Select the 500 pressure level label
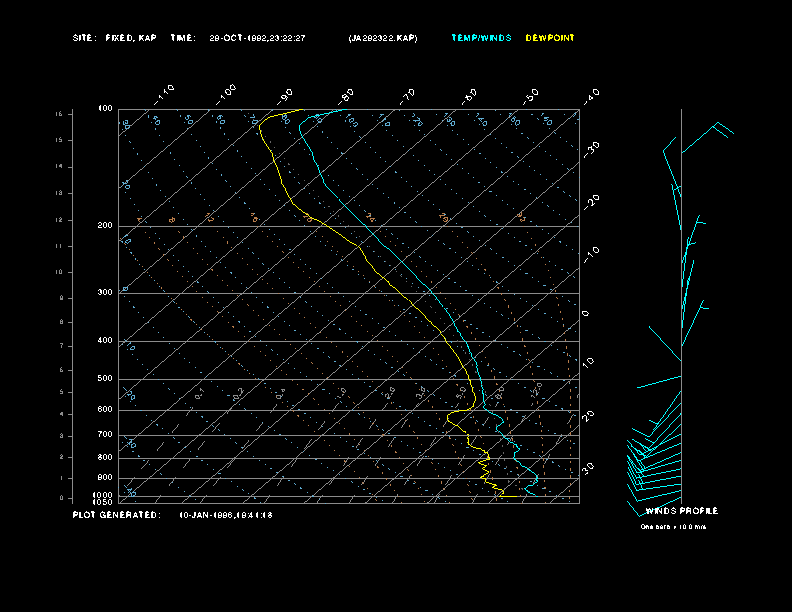Image resolution: width=792 pixels, height=612 pixels. click(105, 379)
